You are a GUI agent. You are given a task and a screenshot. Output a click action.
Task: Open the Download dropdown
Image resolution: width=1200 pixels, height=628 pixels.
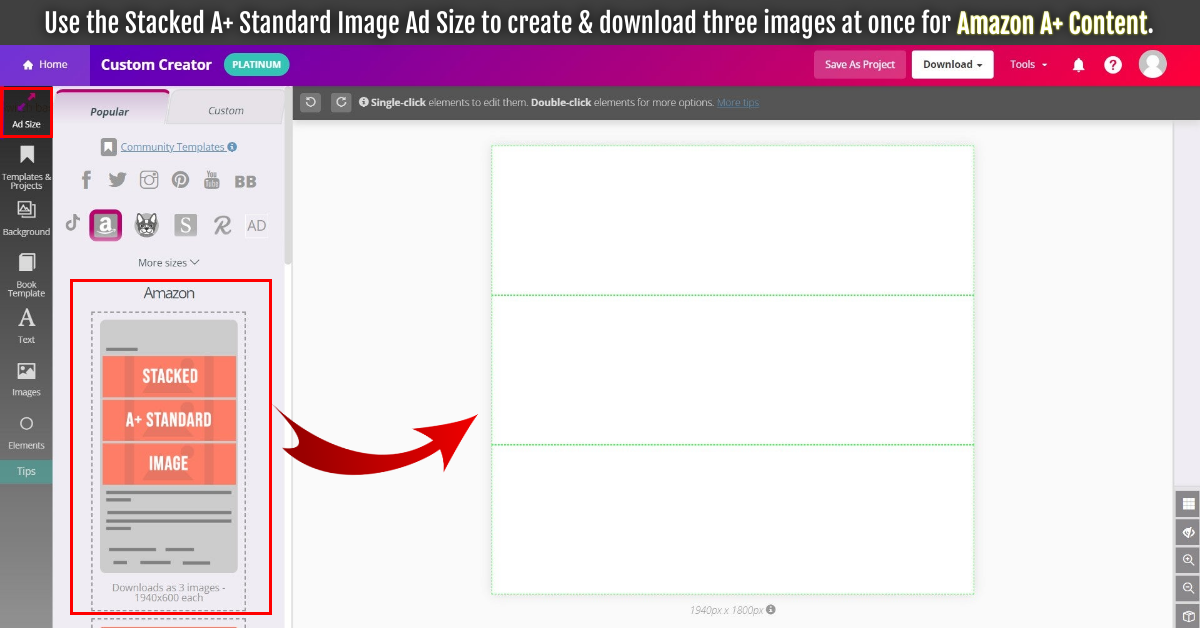(x=952, y=64)
